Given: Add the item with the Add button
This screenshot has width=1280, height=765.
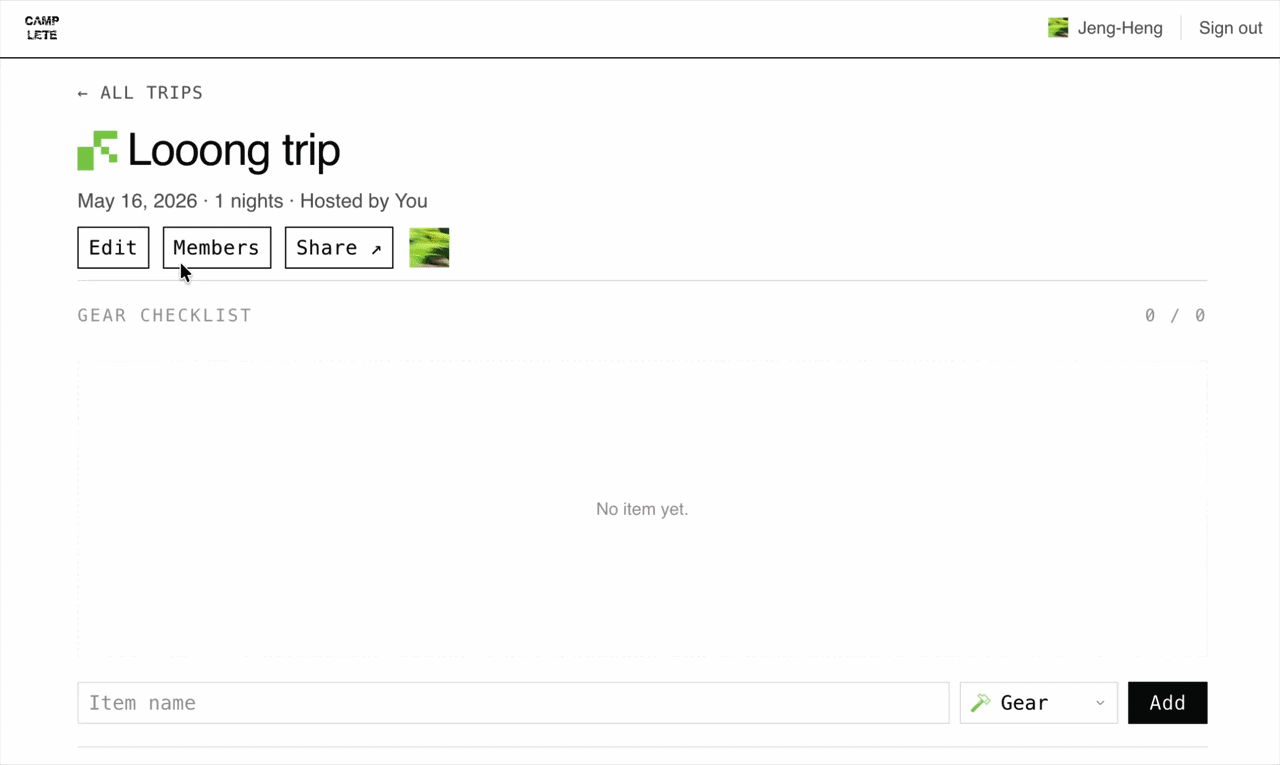Looking at the screenshot, I should pyautogui.click(x=1167, y=703).
